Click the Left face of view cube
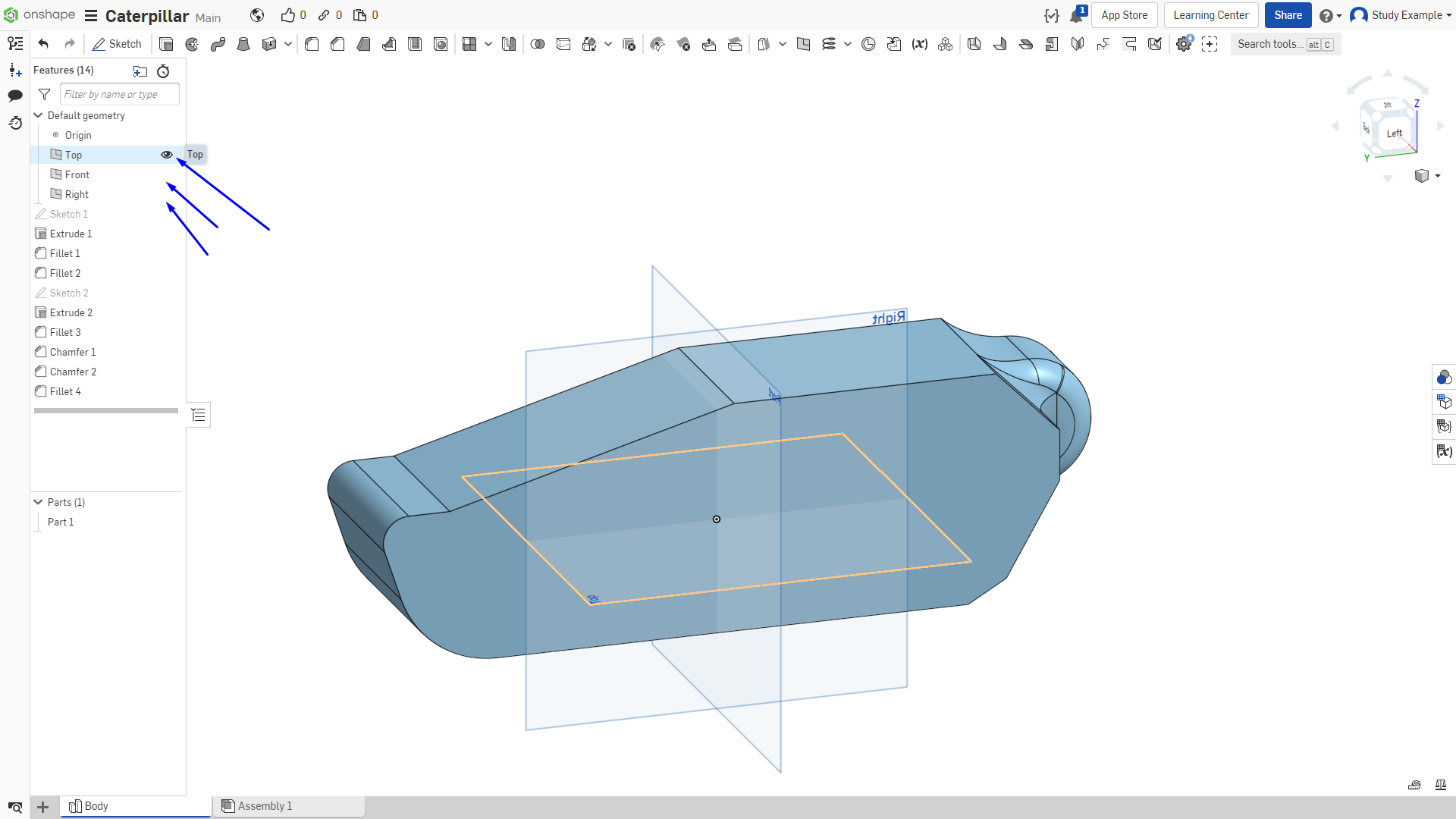Viewport: 1456px width, 819px height. coord(1394,133)
